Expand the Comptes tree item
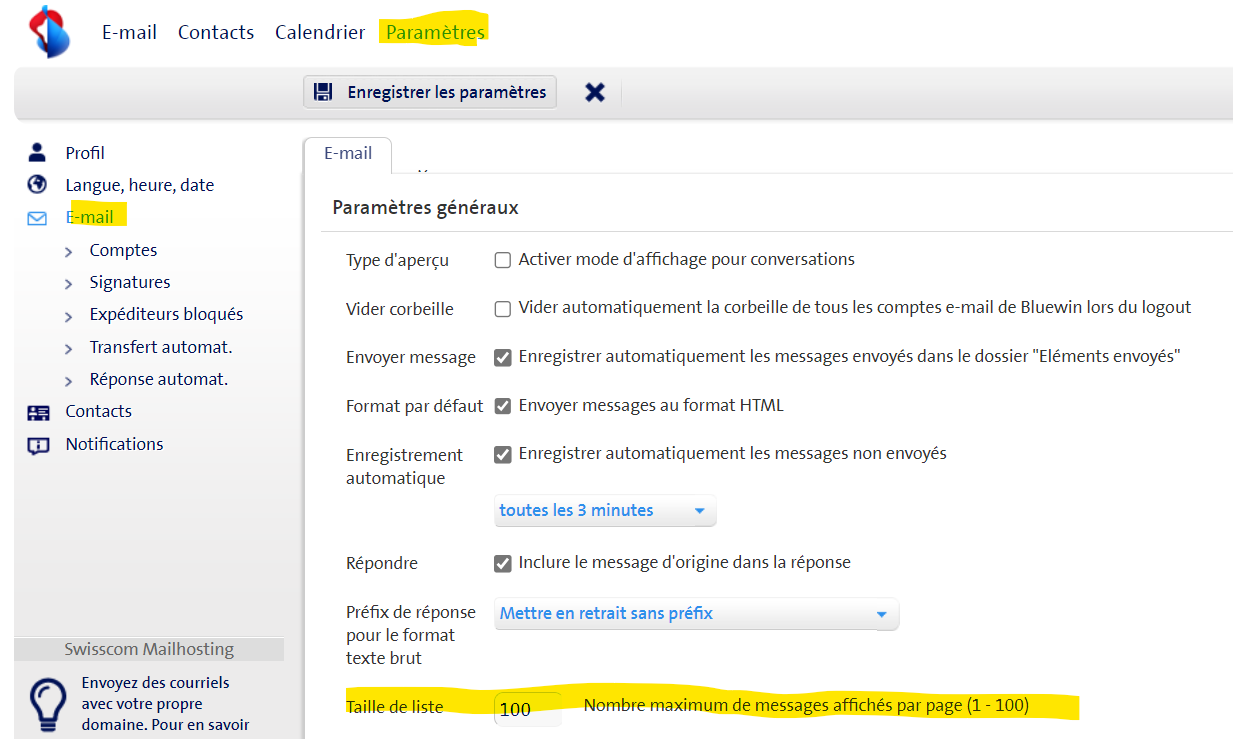The height and width of the screenshot is (739, 1233). 69,251
